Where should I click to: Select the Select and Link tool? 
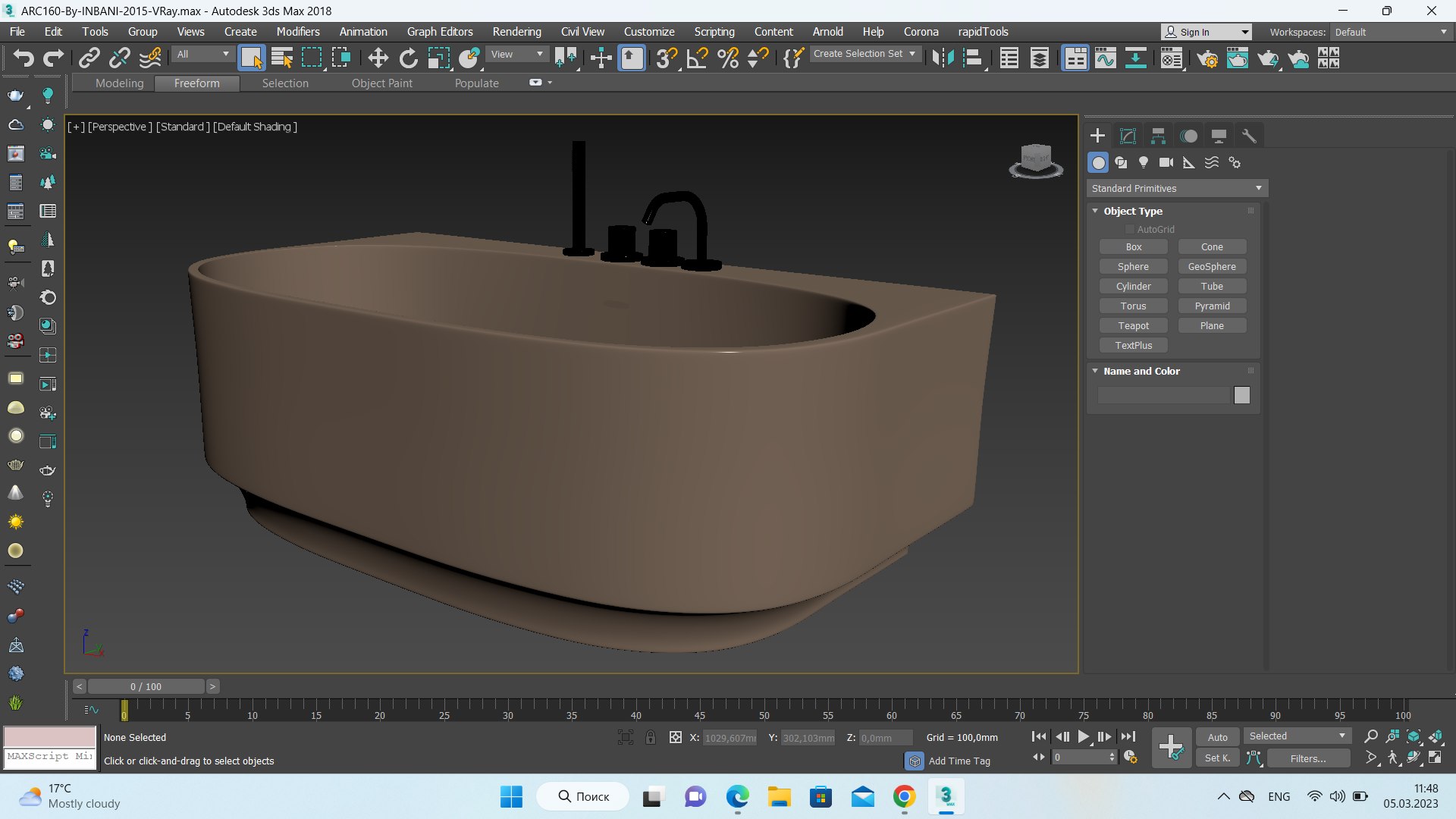(89, 58)
